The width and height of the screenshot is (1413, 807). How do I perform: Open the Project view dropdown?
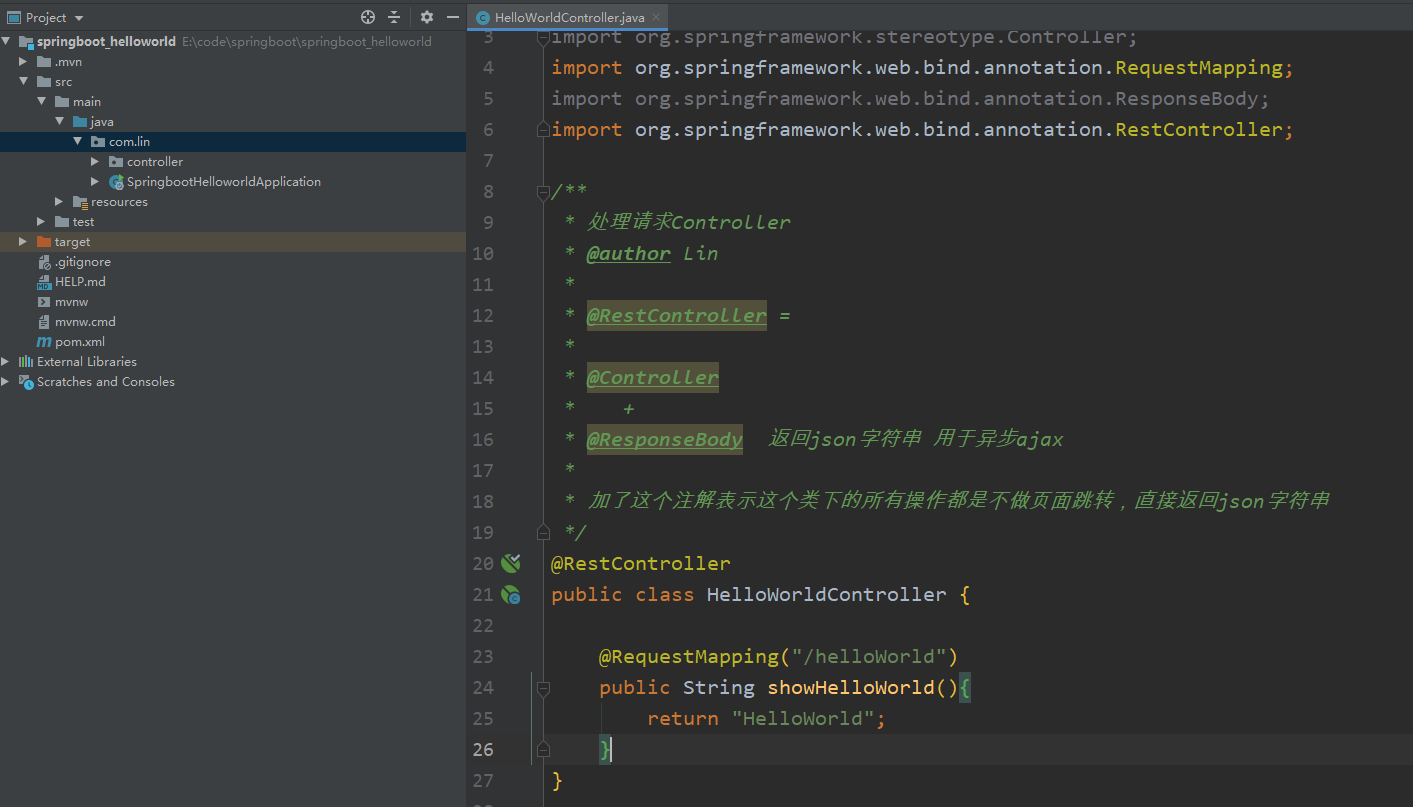point(77,16)
